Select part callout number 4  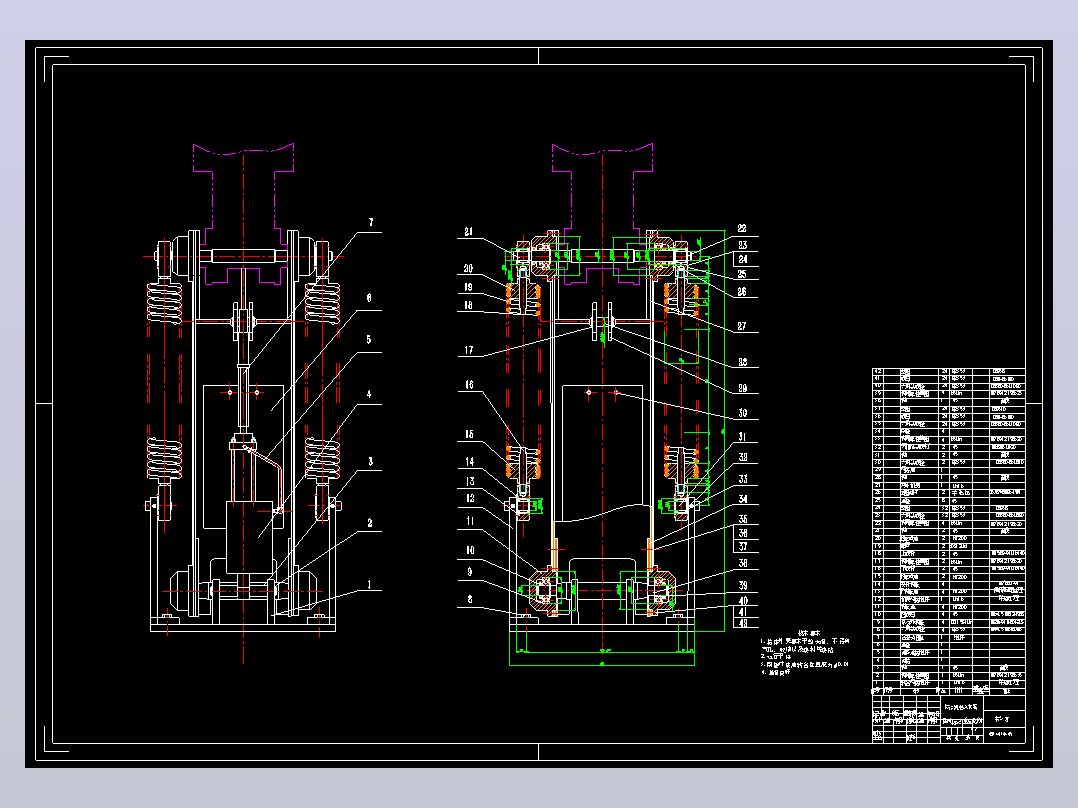(x=369, y=394)
